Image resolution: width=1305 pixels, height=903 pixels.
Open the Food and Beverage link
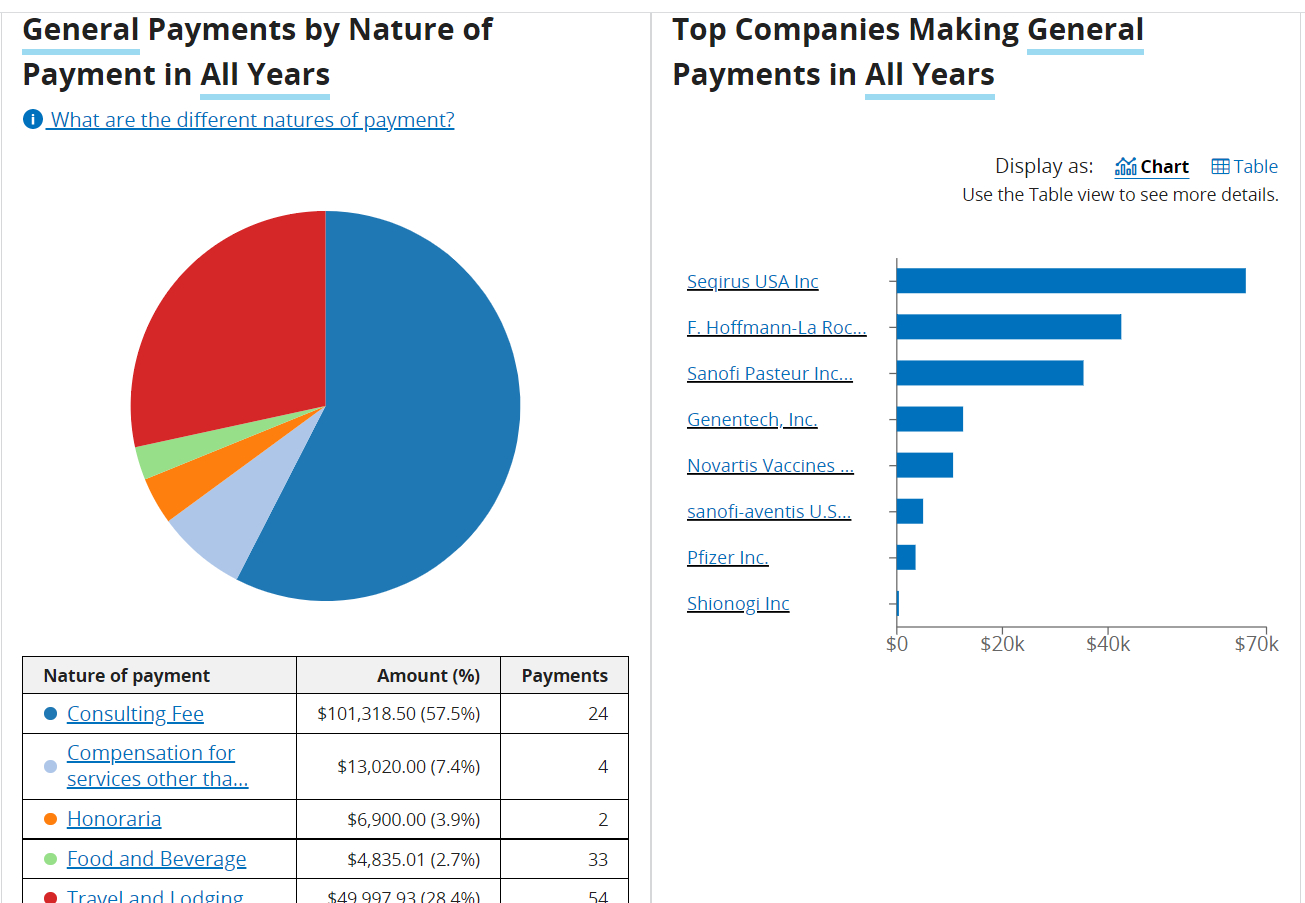156,859
